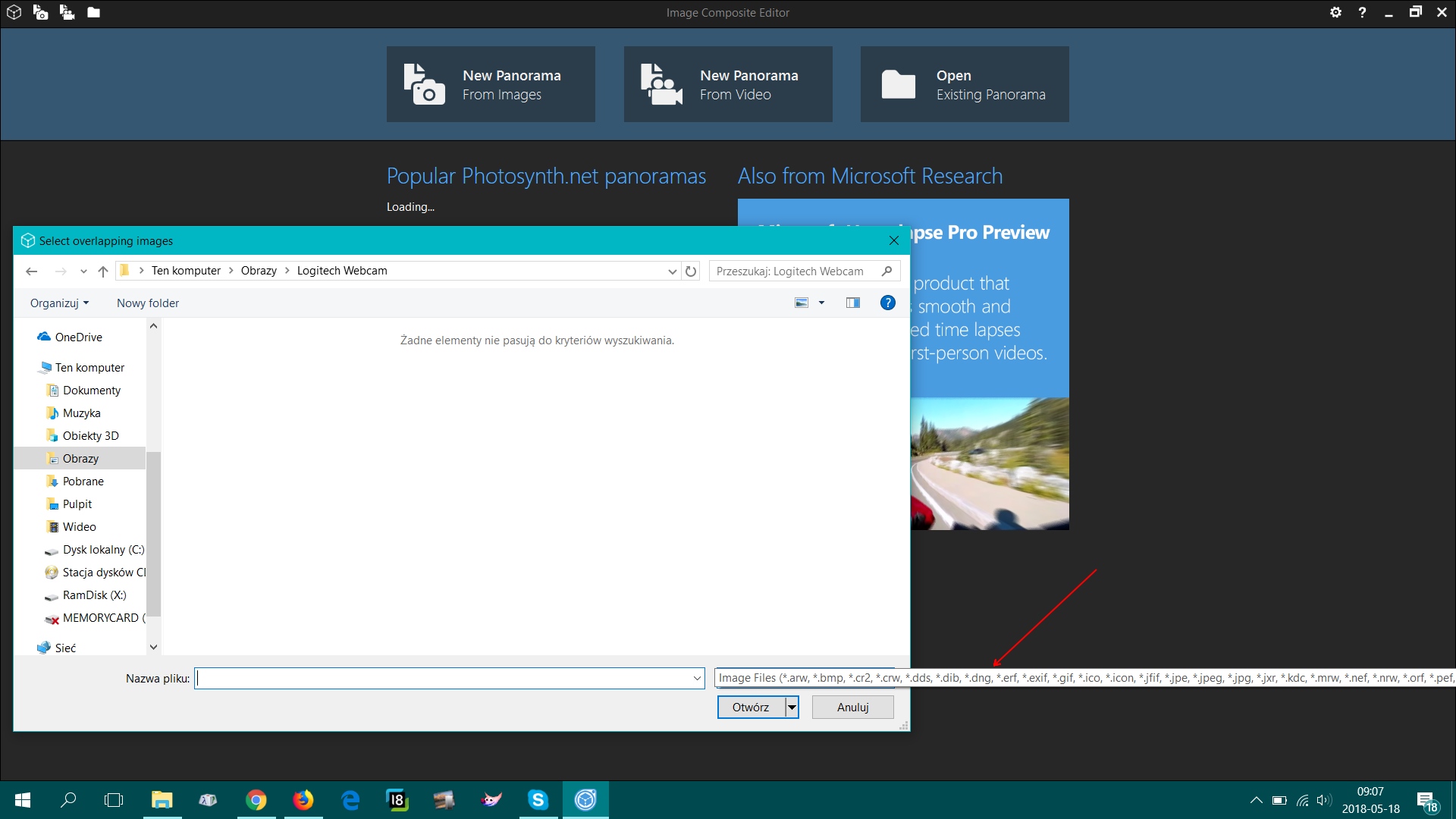Expand the Organizuj menu
Image resolution: width=1456 pixels, height=819 pixels.
(x=59, y=303)
